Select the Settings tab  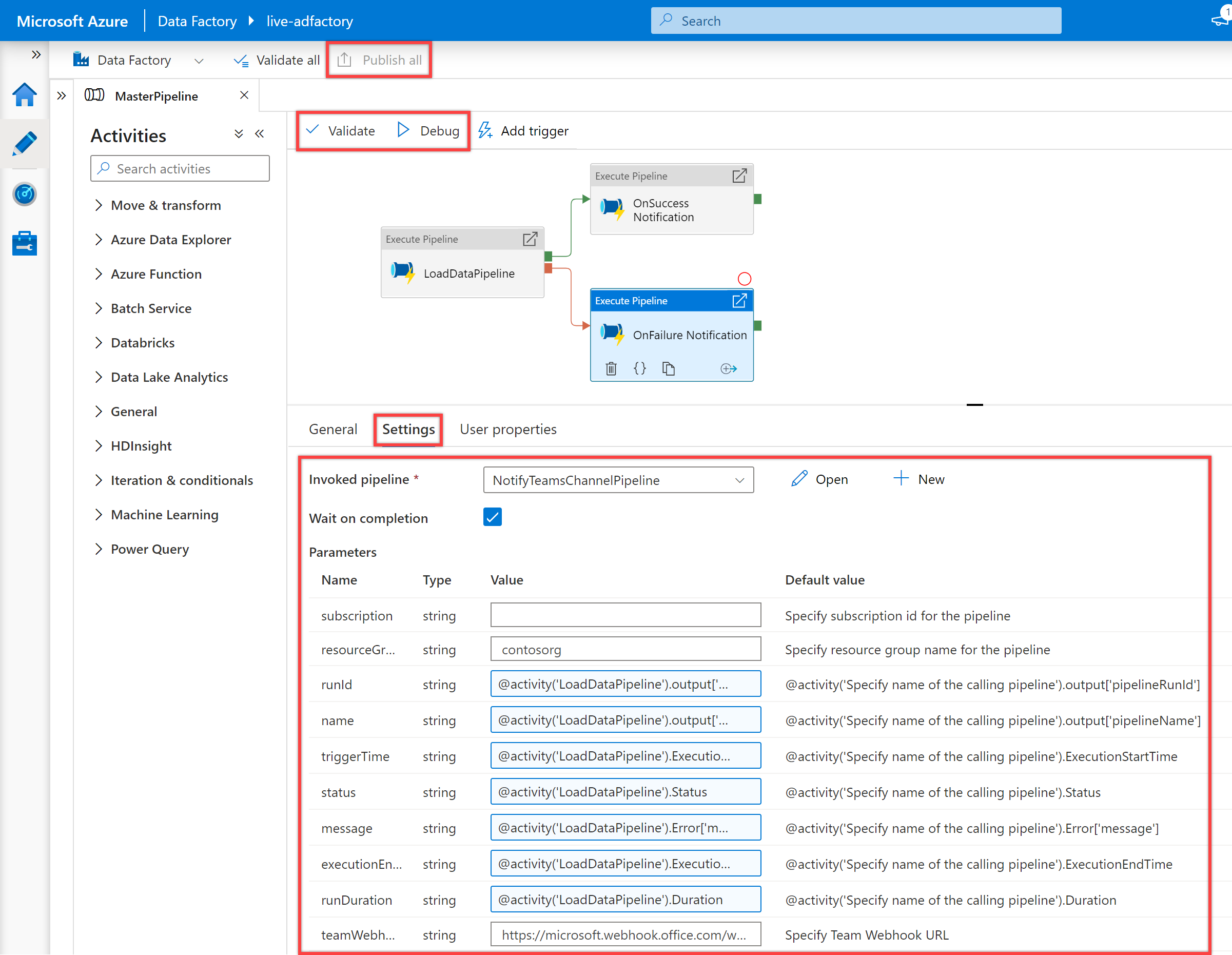pyautogui.click(x=409, y=429)
